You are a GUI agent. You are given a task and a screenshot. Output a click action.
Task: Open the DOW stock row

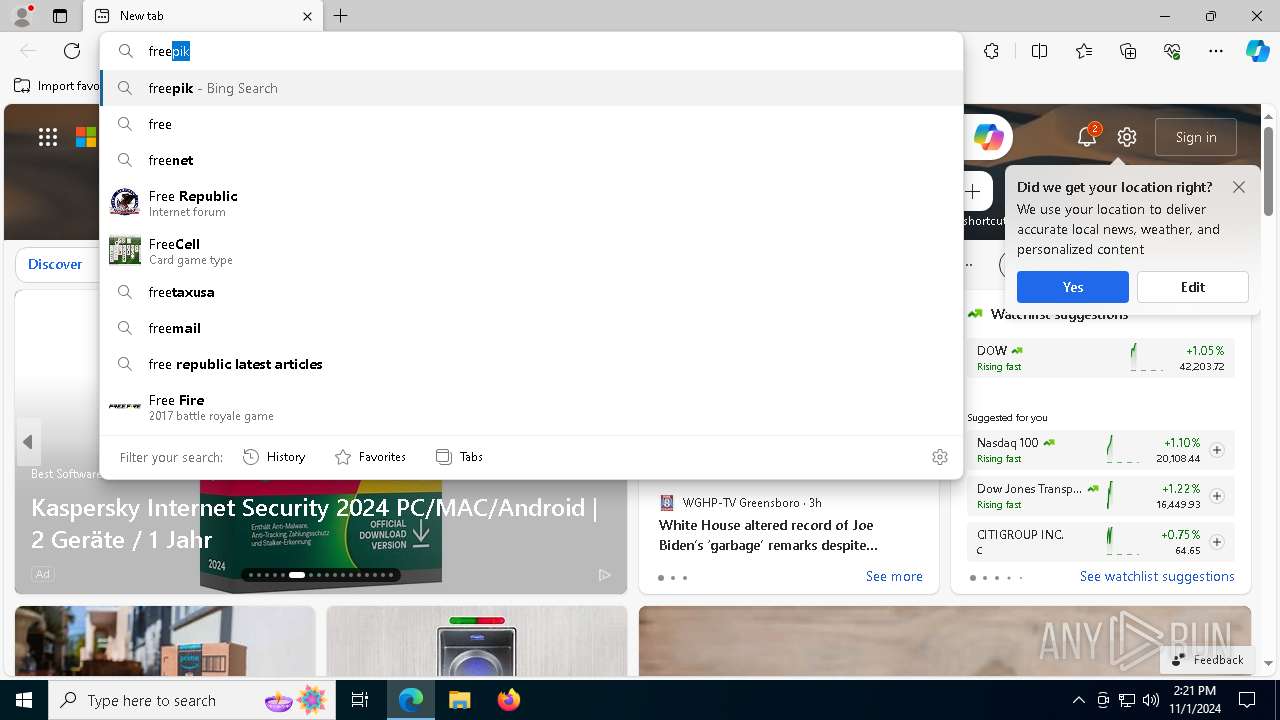[1100, 358]
